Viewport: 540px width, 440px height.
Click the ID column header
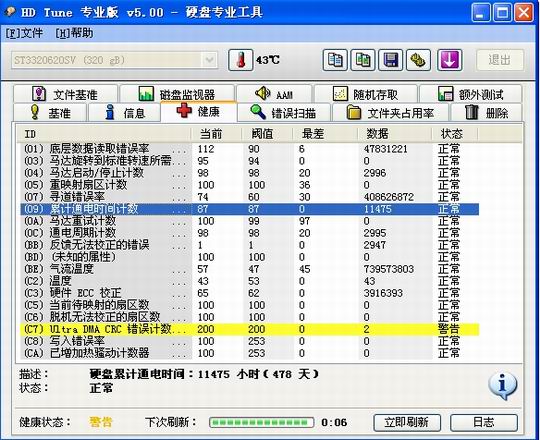pyautogui.click(x=104, y=134)
